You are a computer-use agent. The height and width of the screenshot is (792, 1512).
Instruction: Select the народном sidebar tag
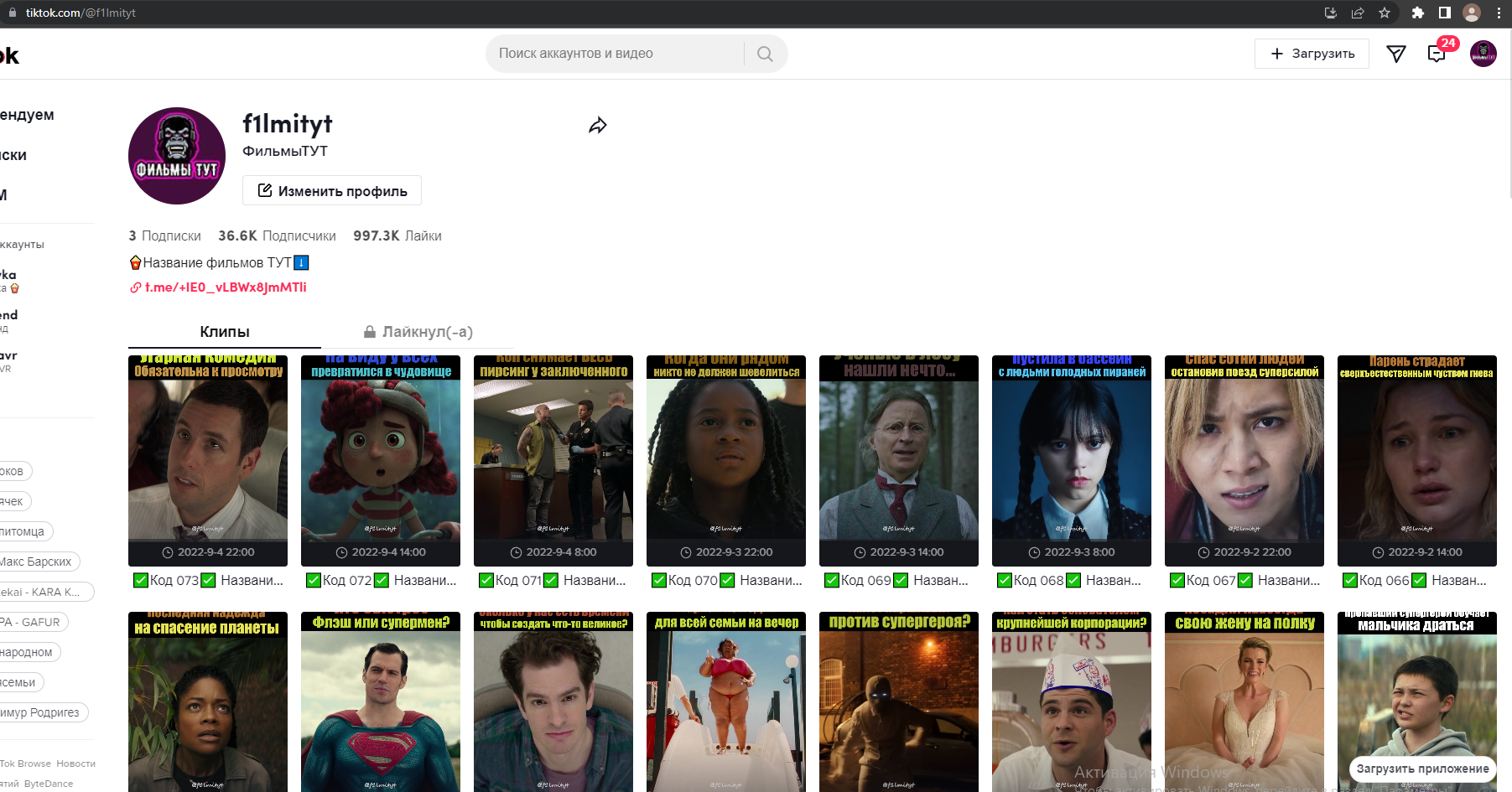[29, 652]
